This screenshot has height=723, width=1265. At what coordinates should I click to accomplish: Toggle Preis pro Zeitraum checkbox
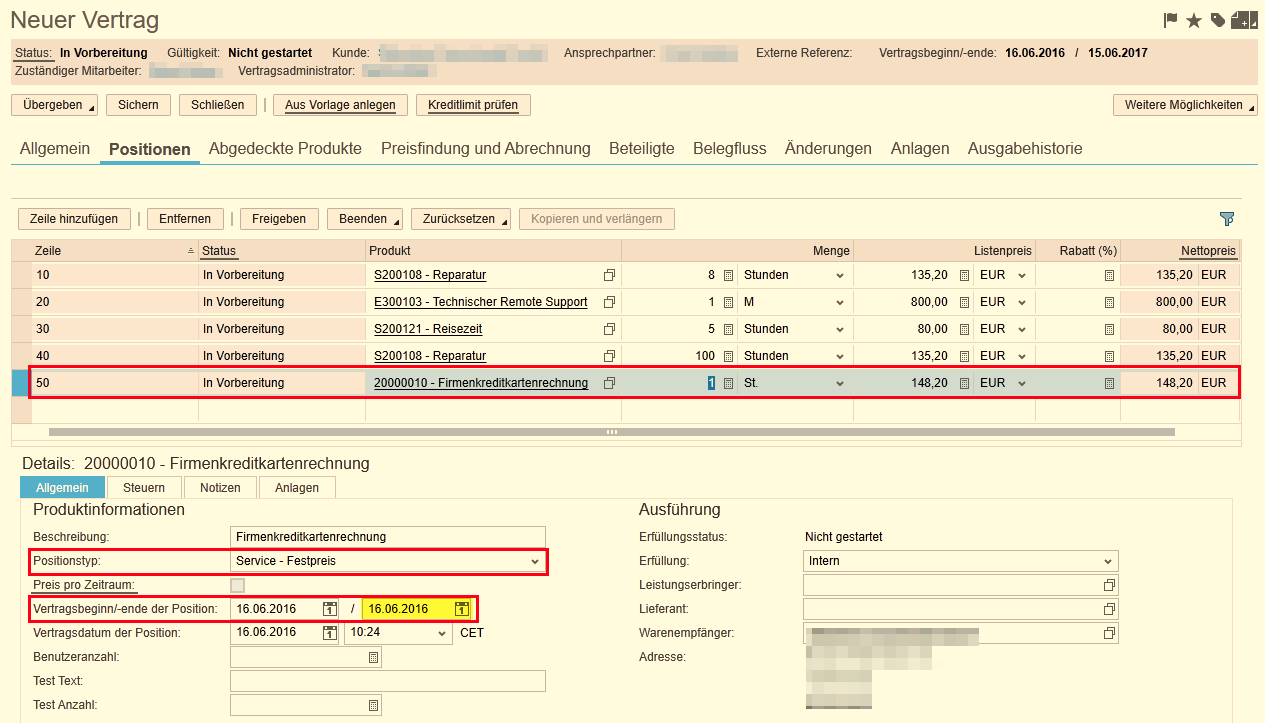tap(237, 585)
